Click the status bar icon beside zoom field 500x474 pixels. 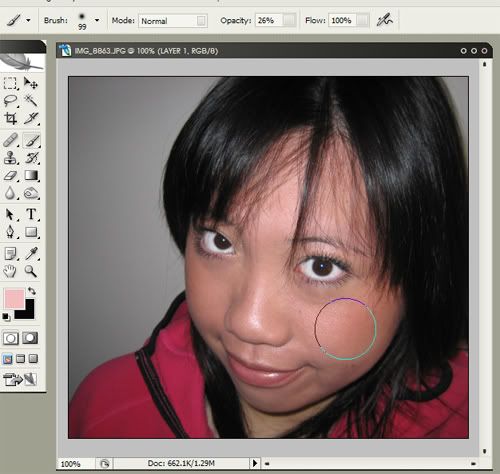click(x=105, y=463)
